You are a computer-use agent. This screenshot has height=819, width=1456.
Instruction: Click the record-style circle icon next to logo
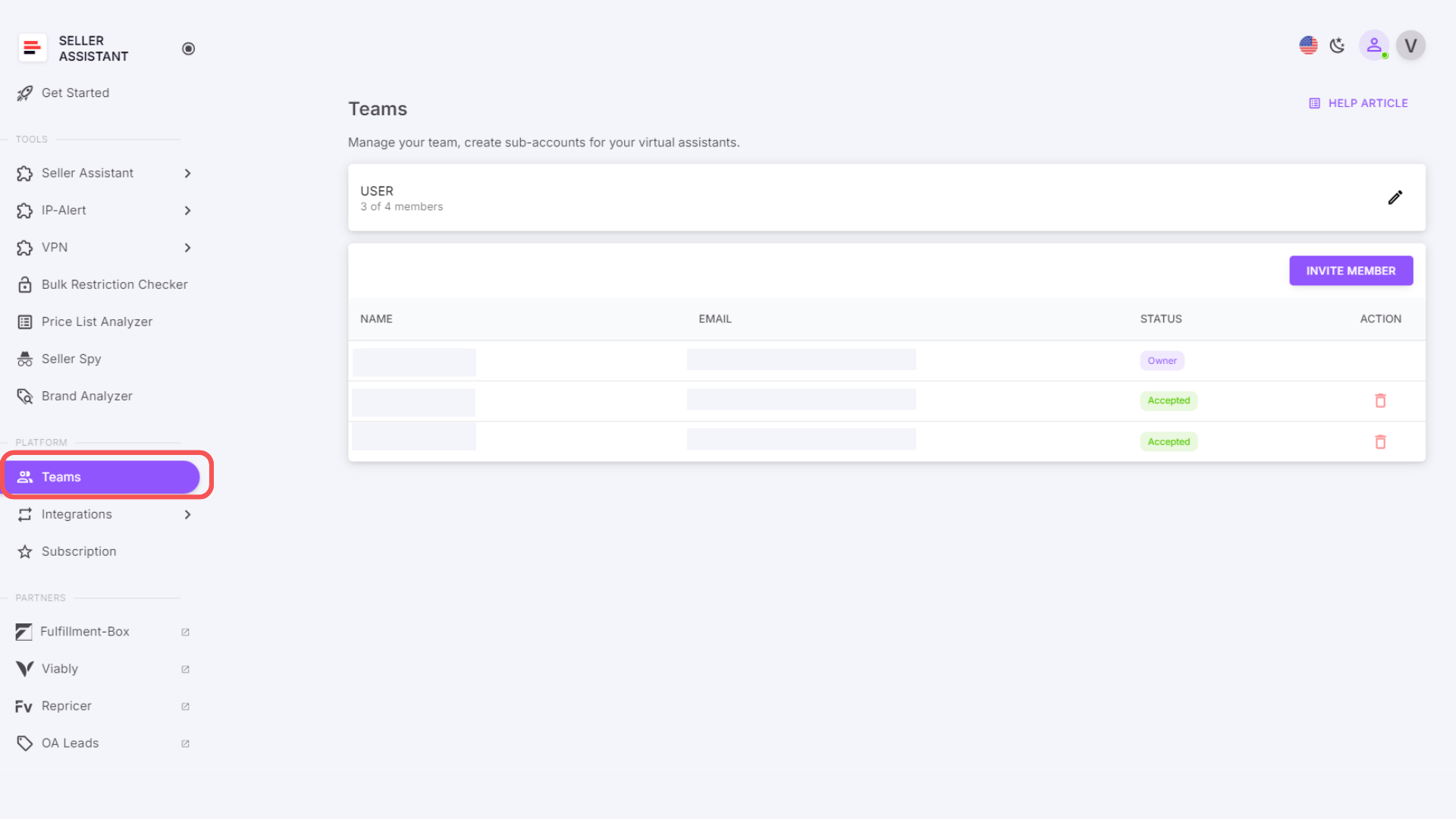[188, 48]
